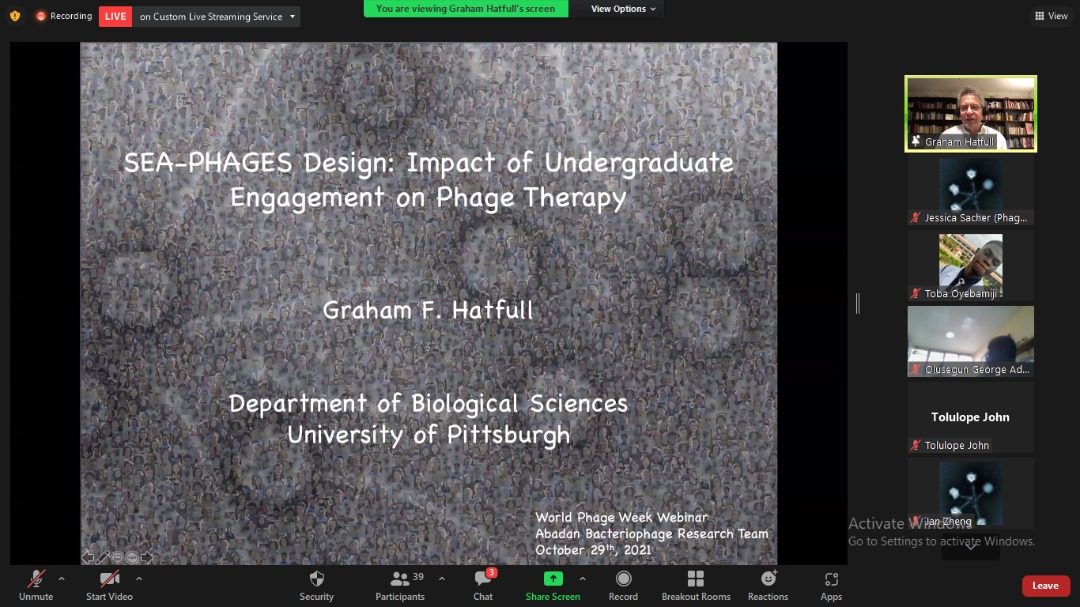Click the Start Video camera icon
1080x607 pixels.
(x=109, y=579)
